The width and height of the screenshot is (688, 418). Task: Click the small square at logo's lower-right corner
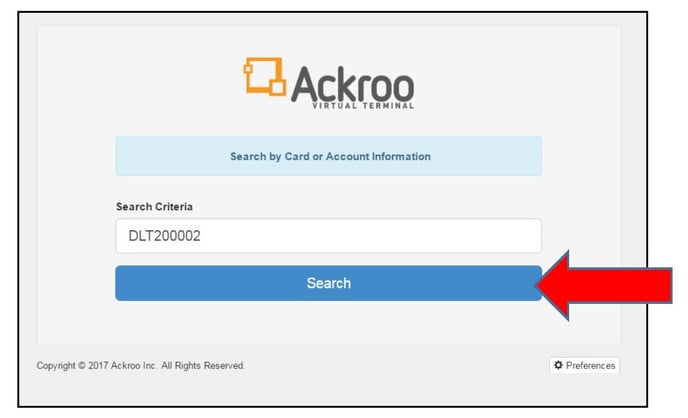coord(278,88)
